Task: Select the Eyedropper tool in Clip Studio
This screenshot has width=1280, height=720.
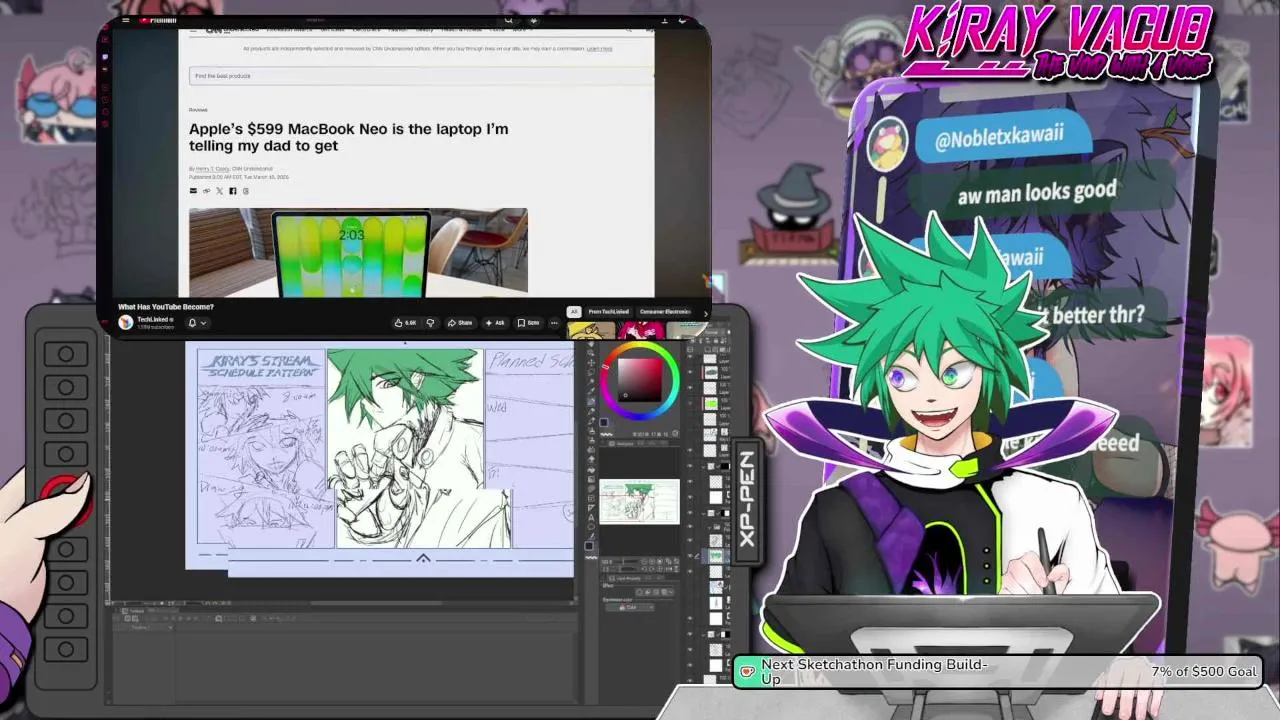Action: click(x=590, y=390)
